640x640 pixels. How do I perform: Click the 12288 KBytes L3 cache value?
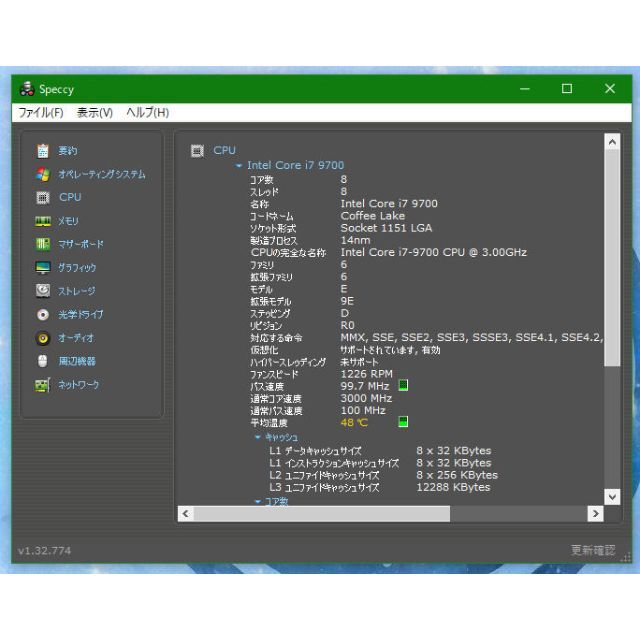tap(453, 487)
